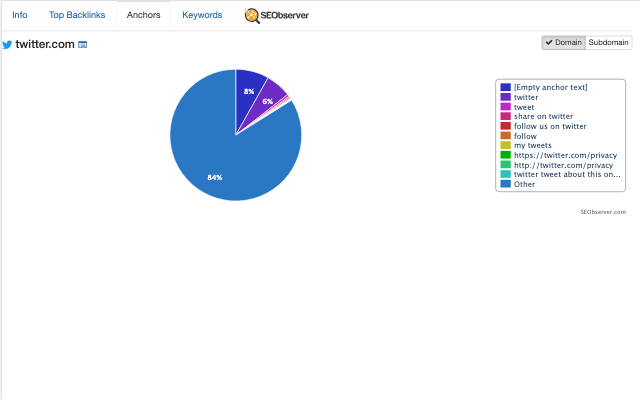Click the yellow my tweets legend swatch

point(505,145)
